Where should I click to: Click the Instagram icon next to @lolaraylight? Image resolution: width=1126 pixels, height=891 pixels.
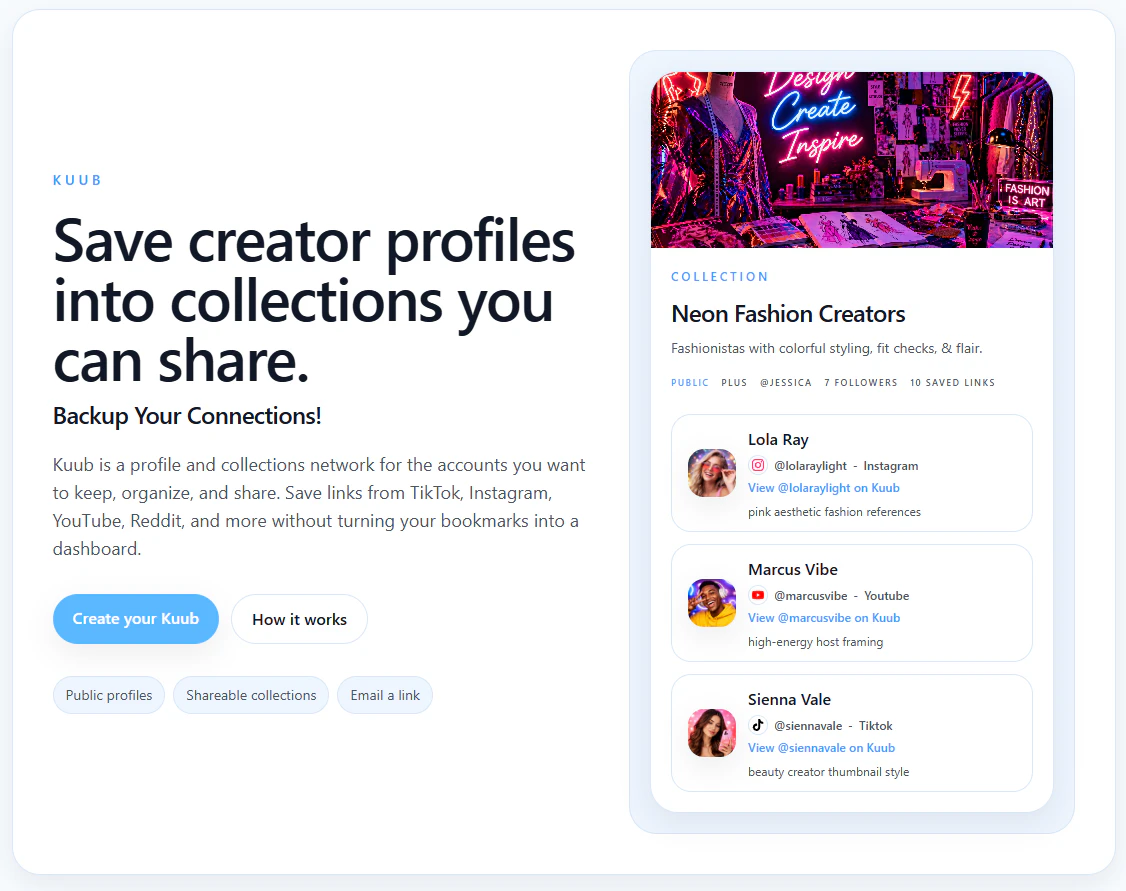759,465
